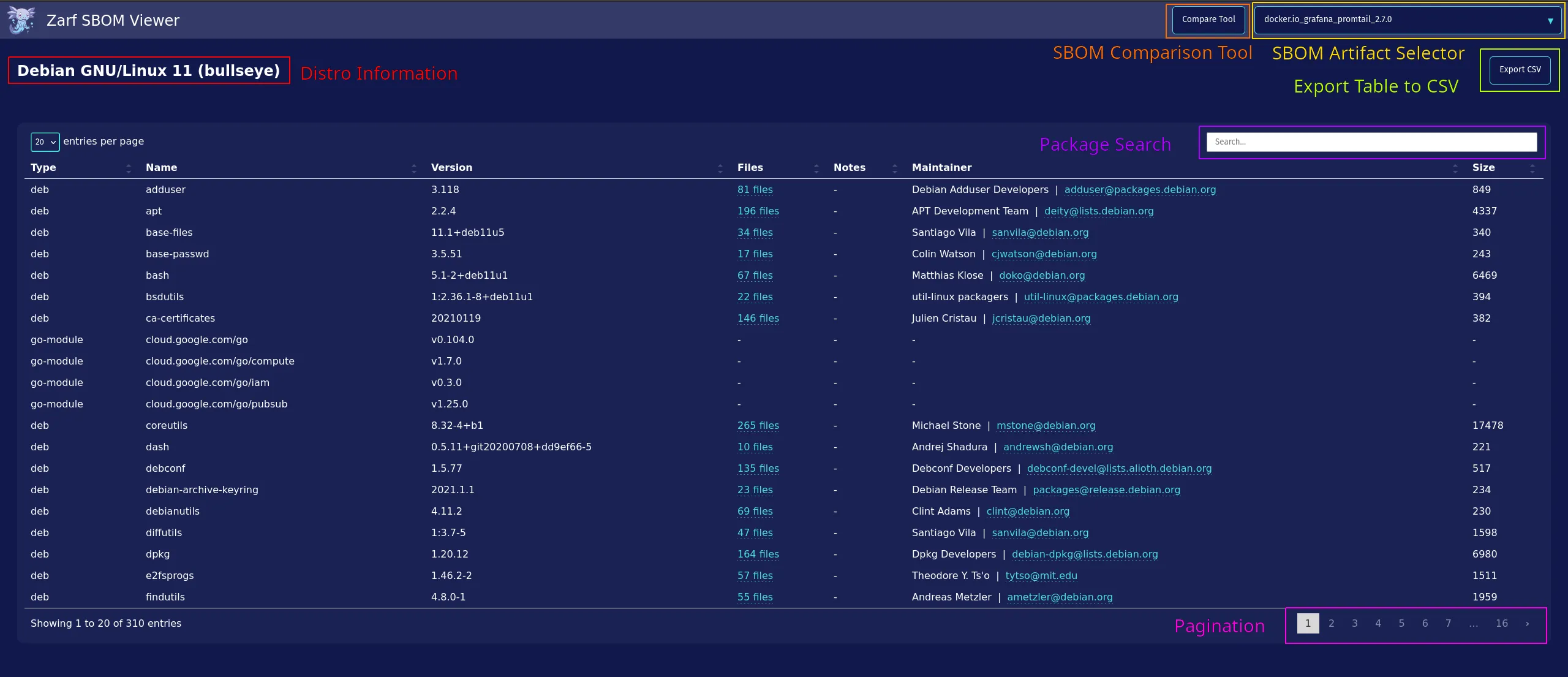Jump to page 16 in pagination
The width and height of the screenshot is (1568, 677).
1502,623
